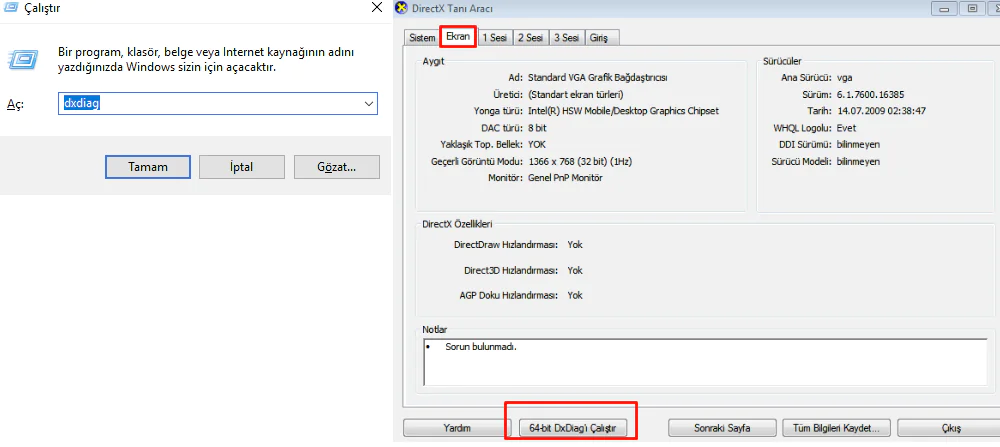Click 'Sorun bulunmadı.' note text
This screenshot has width=1000, height=447.
(481, 348)
